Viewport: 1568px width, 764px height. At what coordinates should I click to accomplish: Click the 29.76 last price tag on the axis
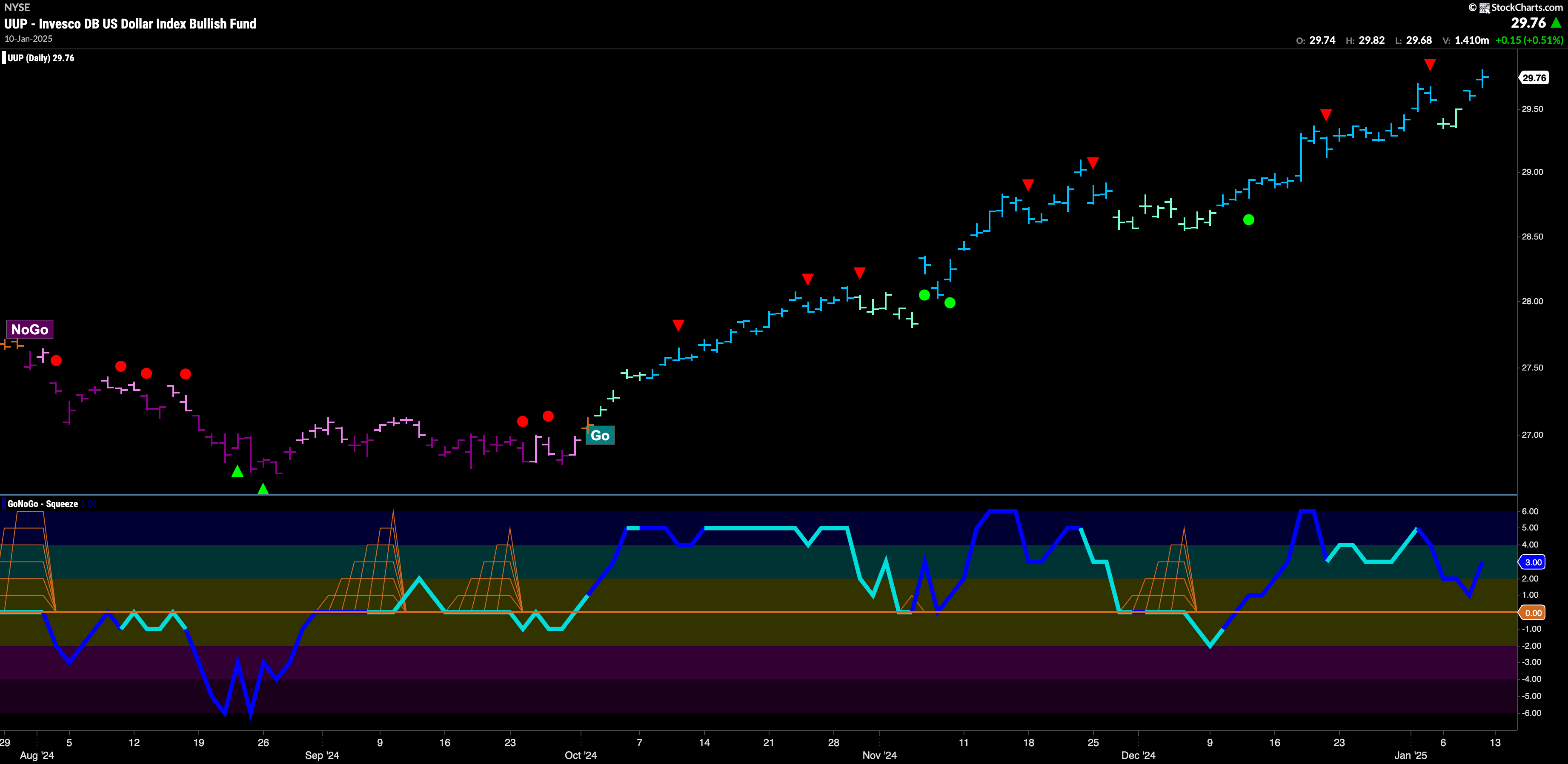click(1534, 78)
